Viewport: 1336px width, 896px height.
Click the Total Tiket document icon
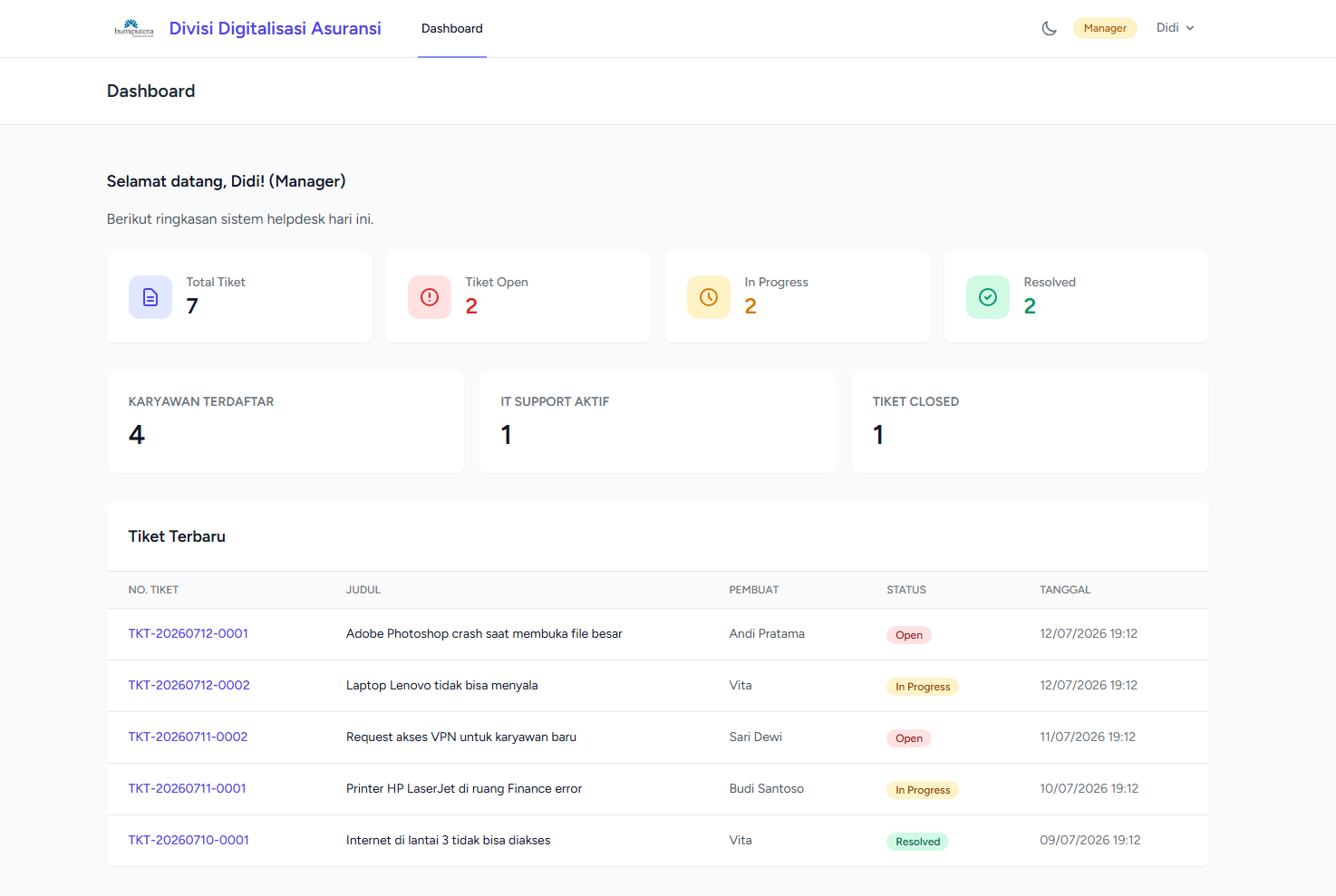(x=150, y=297)
